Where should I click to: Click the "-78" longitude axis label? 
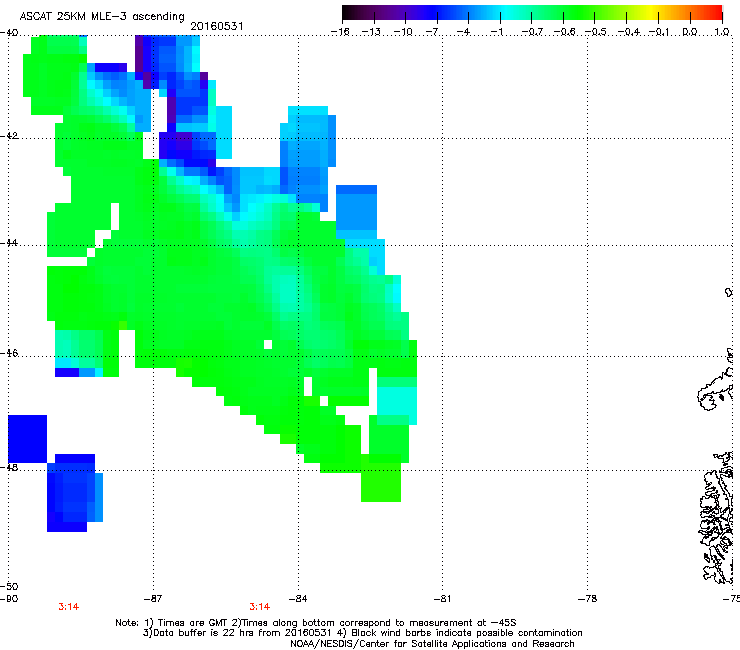tap(588, 599)
